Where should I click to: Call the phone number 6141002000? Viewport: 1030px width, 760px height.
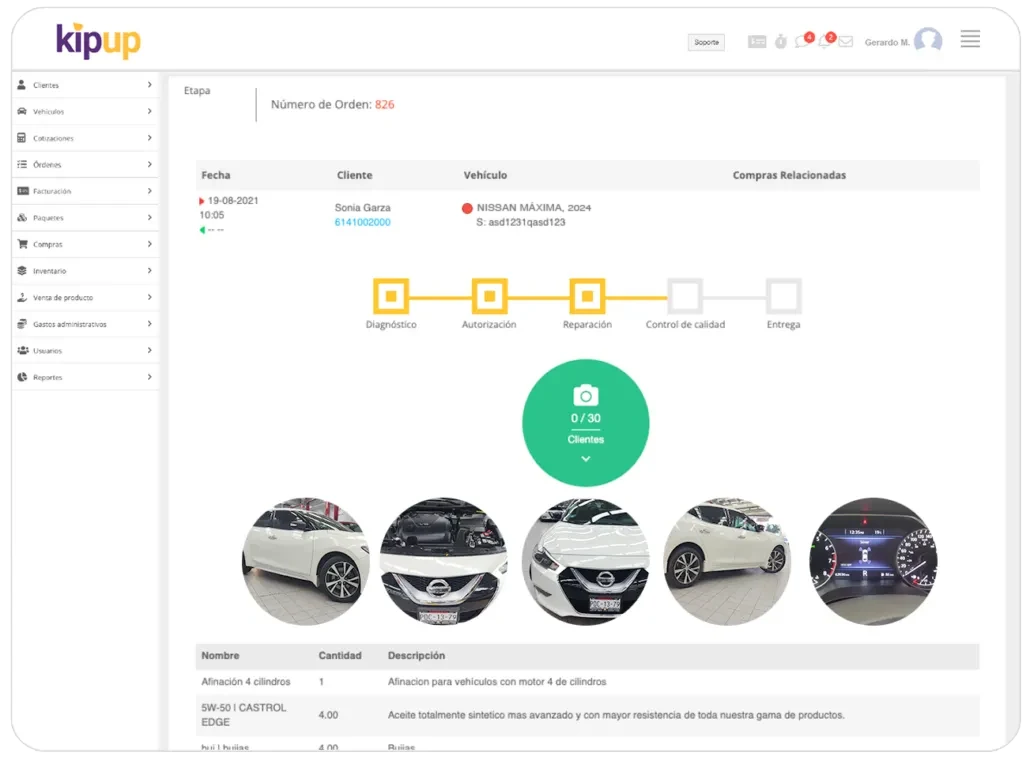point(363,222)
